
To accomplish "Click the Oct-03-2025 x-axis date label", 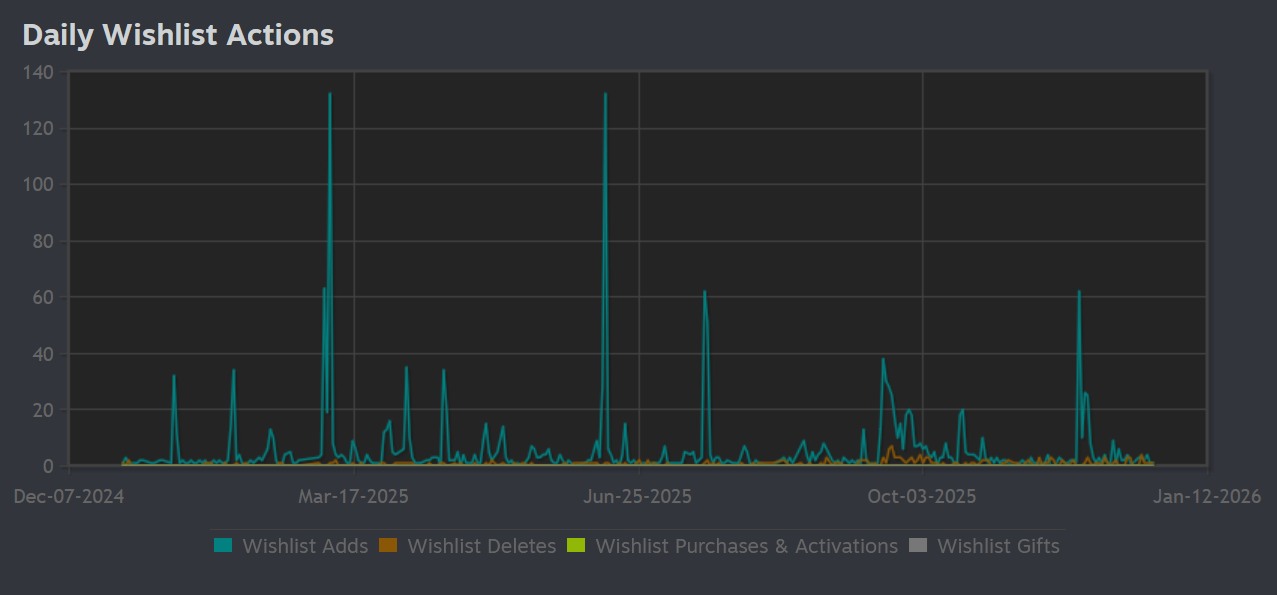I will 922,497.
